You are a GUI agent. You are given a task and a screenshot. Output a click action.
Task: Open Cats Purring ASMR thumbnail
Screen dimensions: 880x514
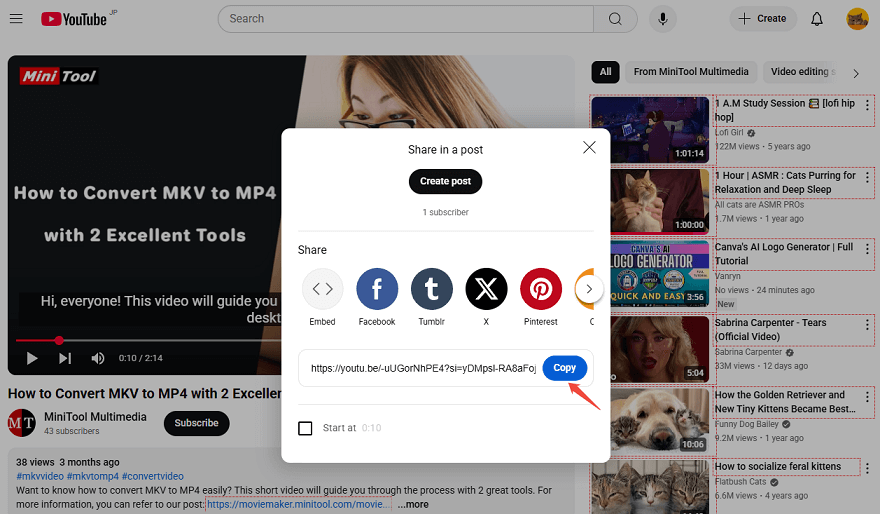659,201
